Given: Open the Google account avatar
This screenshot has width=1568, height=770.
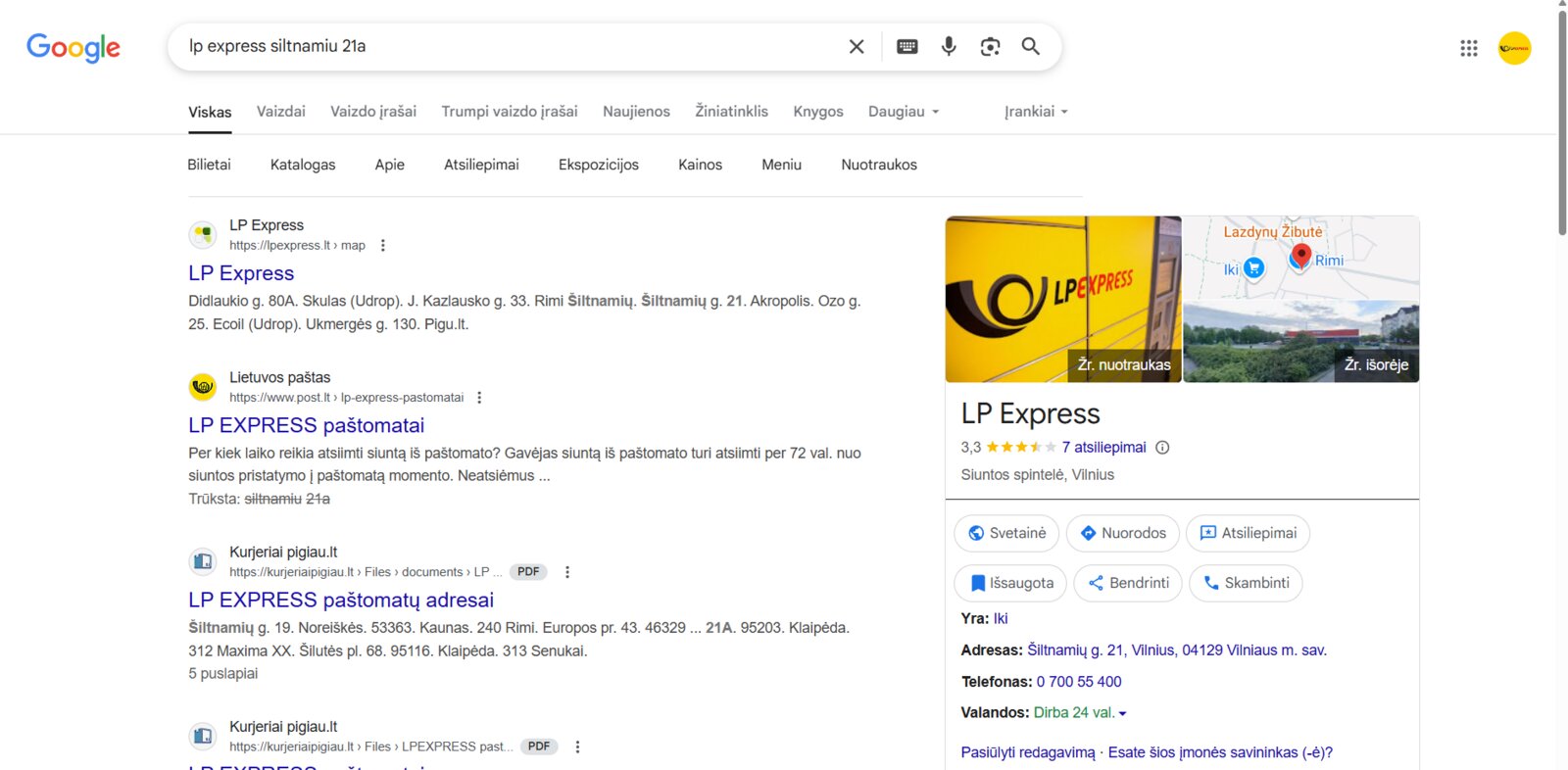Looking at the screenshot, I should click(x=1514, y=48).
